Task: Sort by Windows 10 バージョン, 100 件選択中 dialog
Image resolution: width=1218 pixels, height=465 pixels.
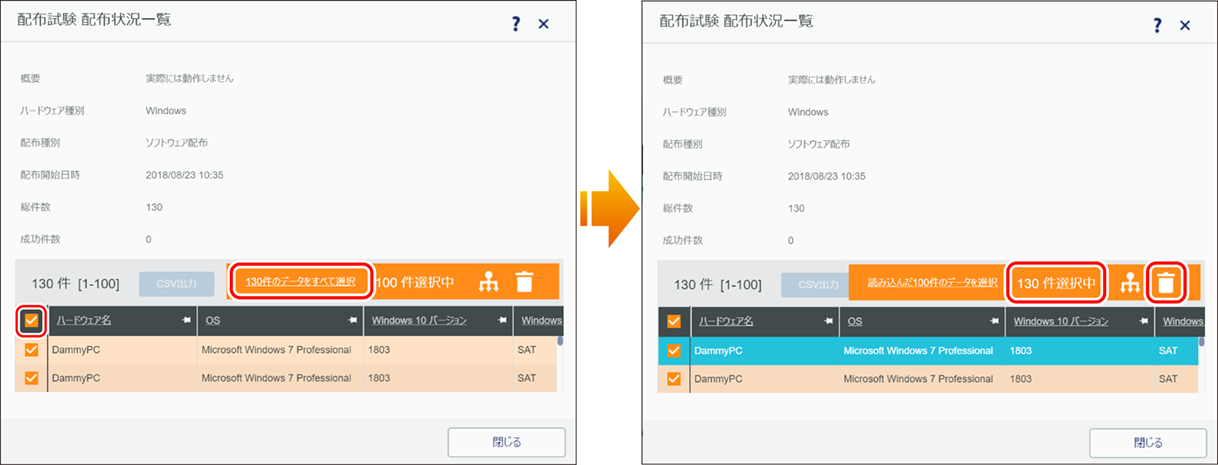Action: (x=417, y=321)
